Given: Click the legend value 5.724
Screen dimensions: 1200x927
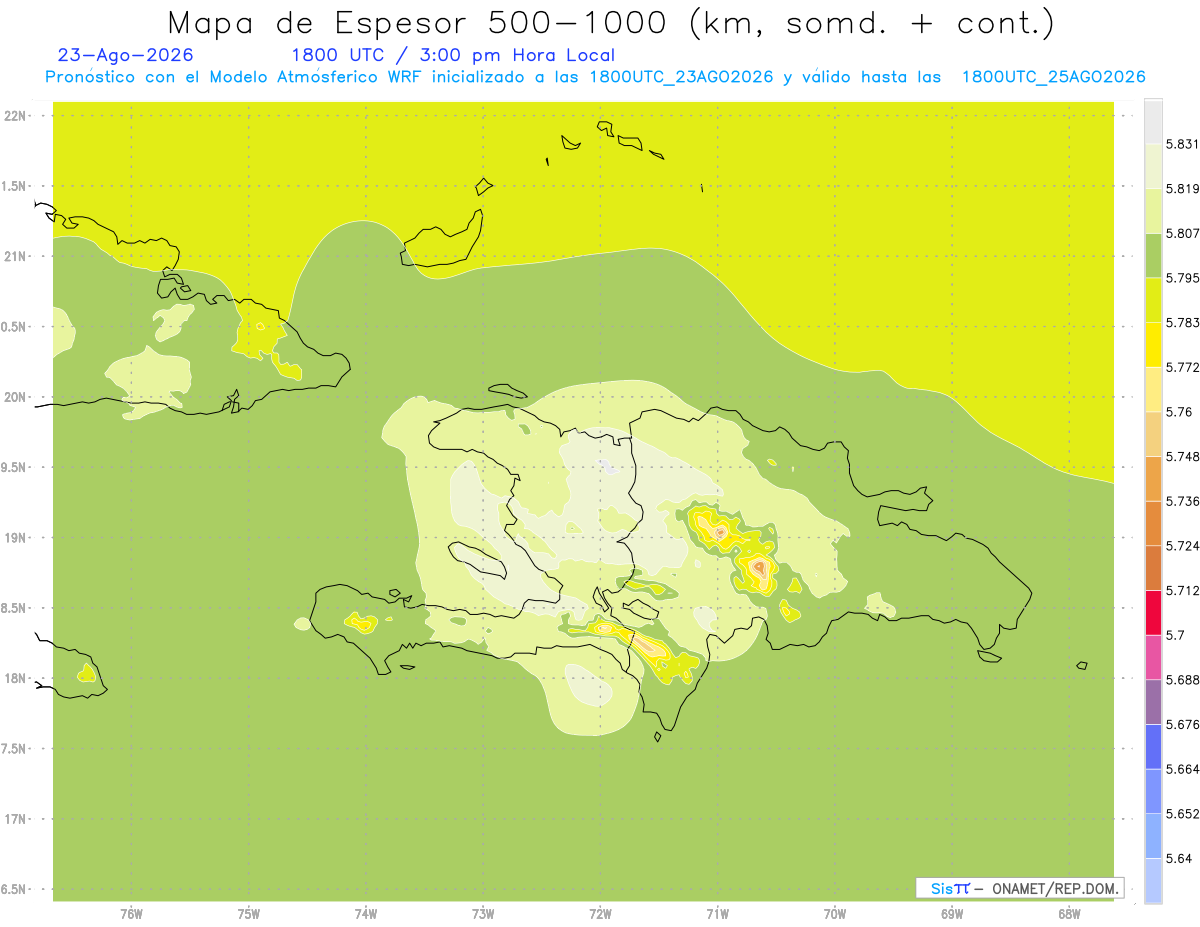Looking at the screenshot, I should point(1183,546).
